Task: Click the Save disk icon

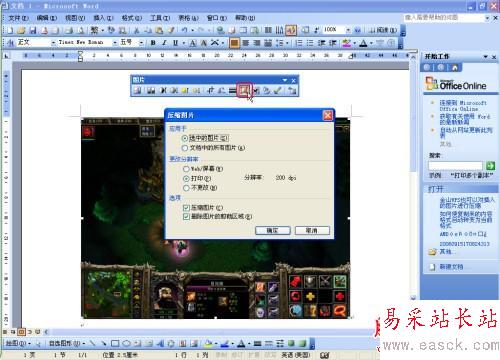Action: (x=33, y=31)
